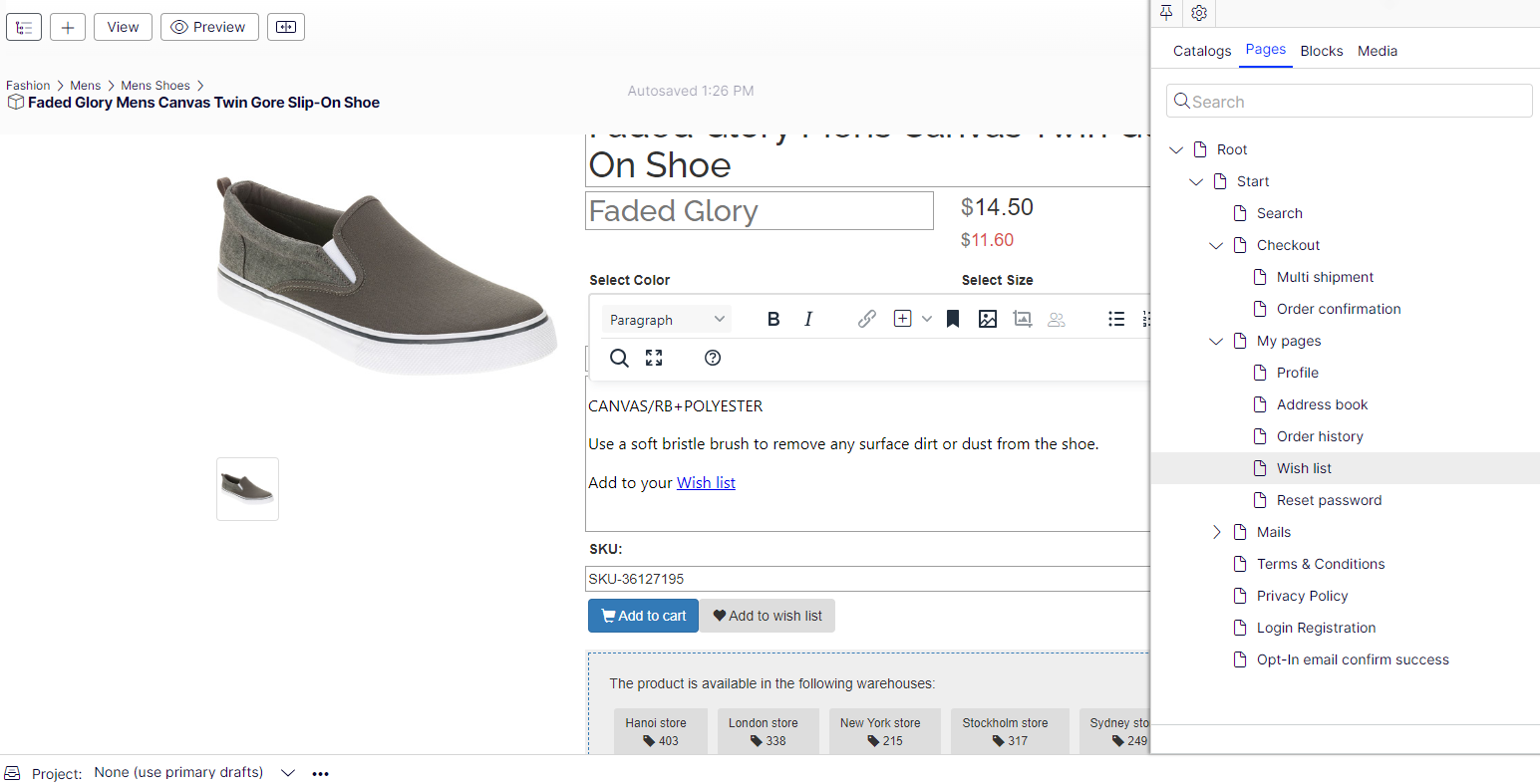
Task: Click the $11.60 discounted price text
Action: tap(987, 240)
